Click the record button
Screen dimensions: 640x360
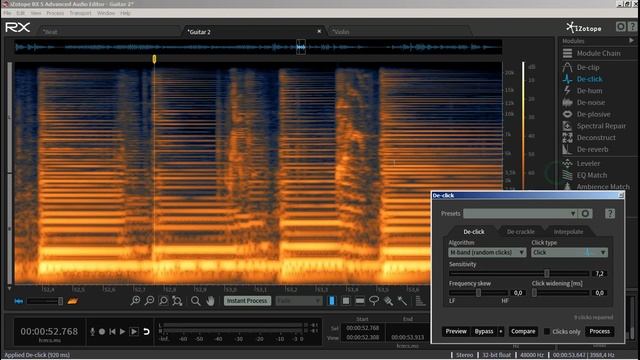pyautogui.click(x=102, y=332)
